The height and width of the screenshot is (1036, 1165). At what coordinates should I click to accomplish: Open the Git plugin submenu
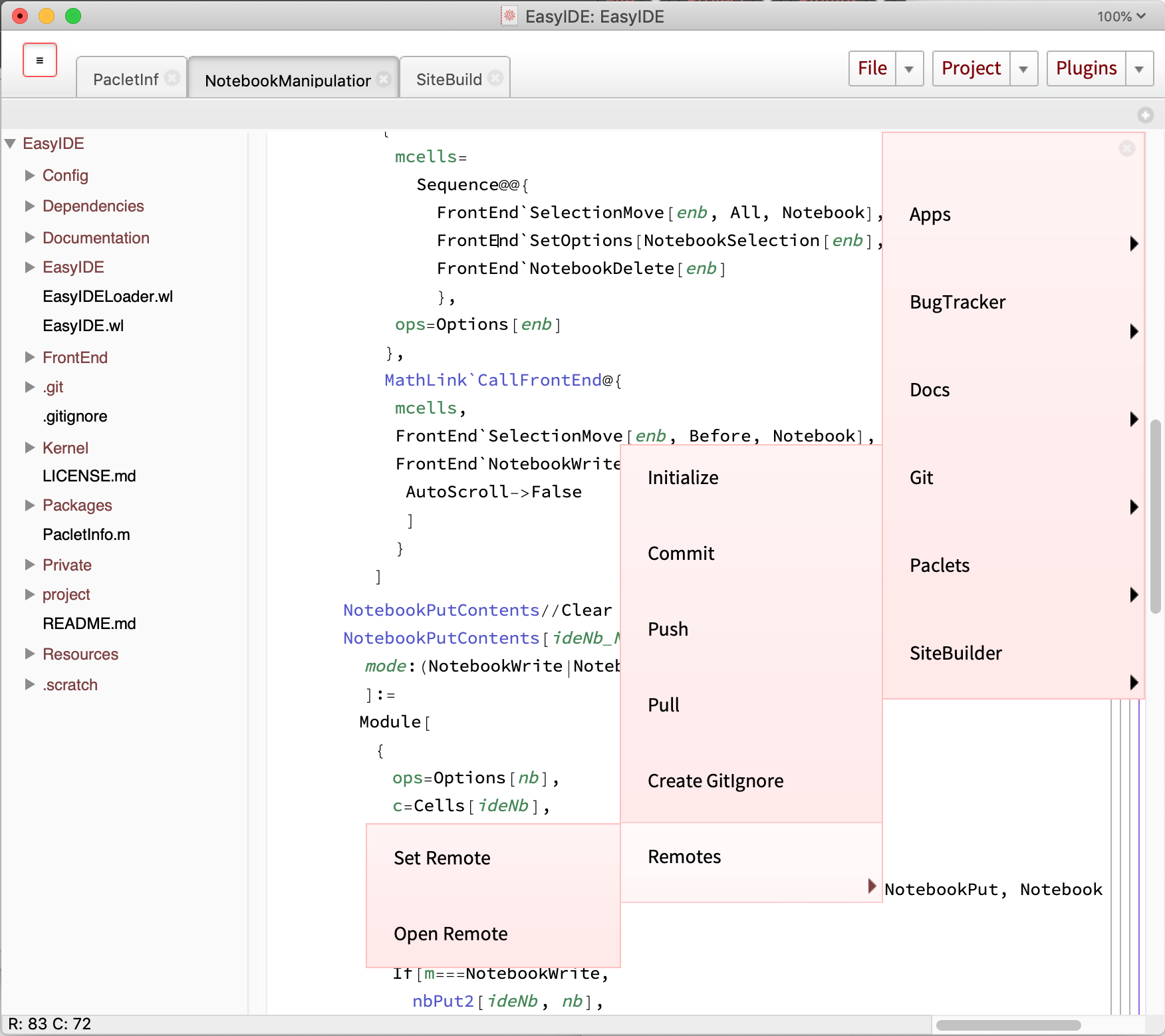[x=1013, y=478]
